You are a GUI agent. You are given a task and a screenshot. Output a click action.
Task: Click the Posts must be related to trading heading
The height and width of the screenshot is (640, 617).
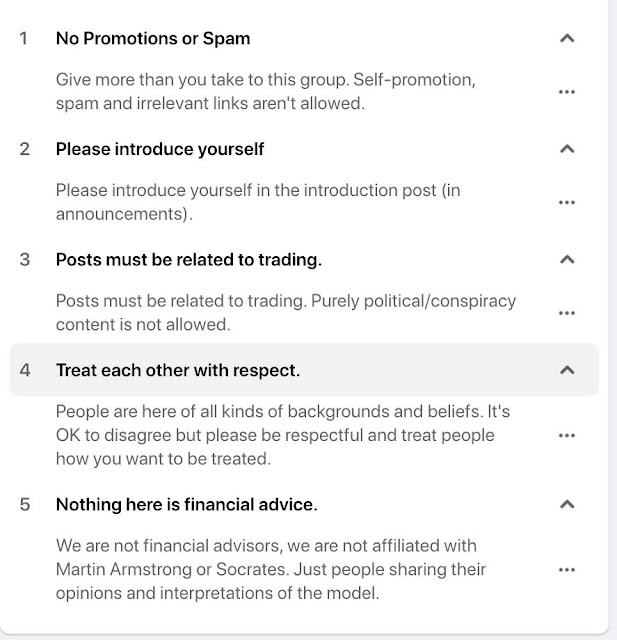click(x=189, y=259)
